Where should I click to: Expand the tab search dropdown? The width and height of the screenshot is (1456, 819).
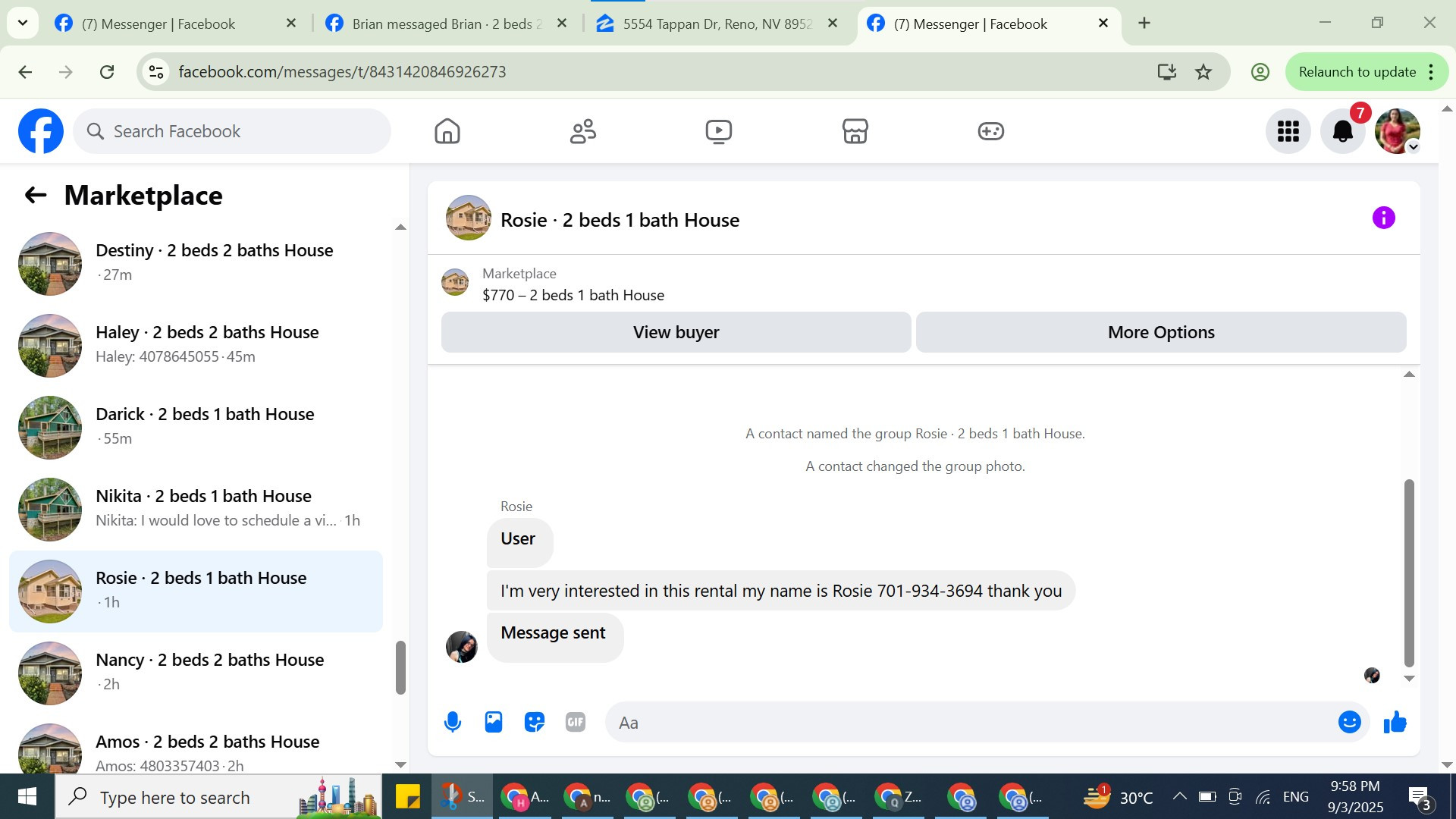click(23, 24)
